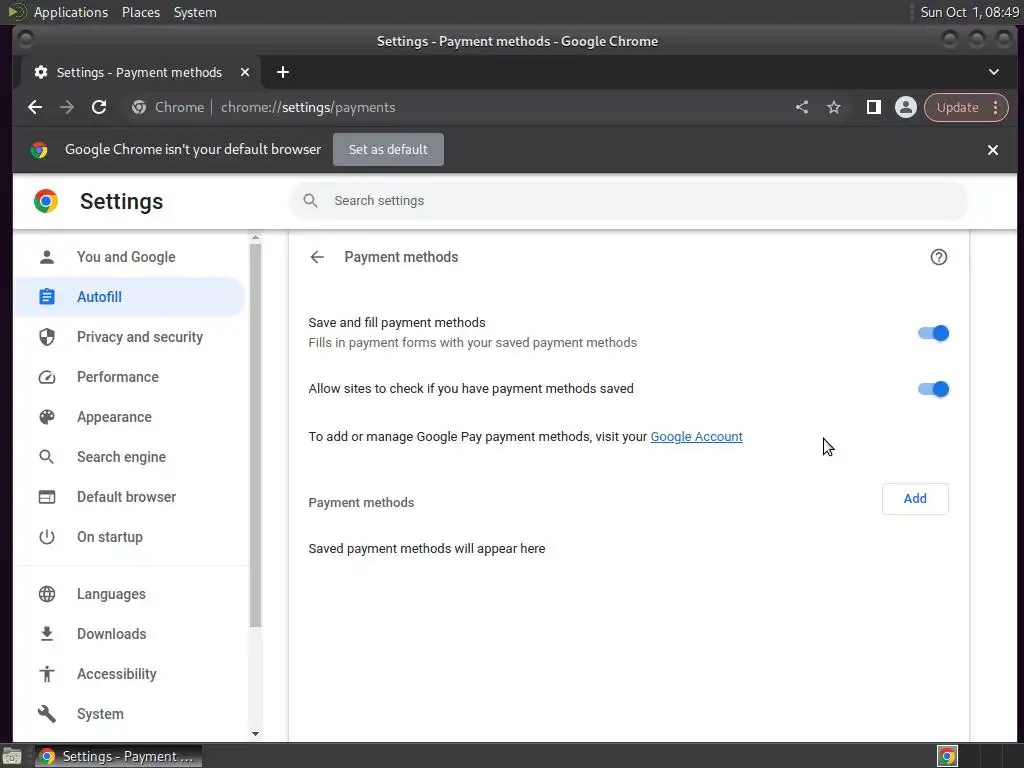Add a new payment method
The width and height of the screenshot is (1024, 768).
click(x=915, y=499)
